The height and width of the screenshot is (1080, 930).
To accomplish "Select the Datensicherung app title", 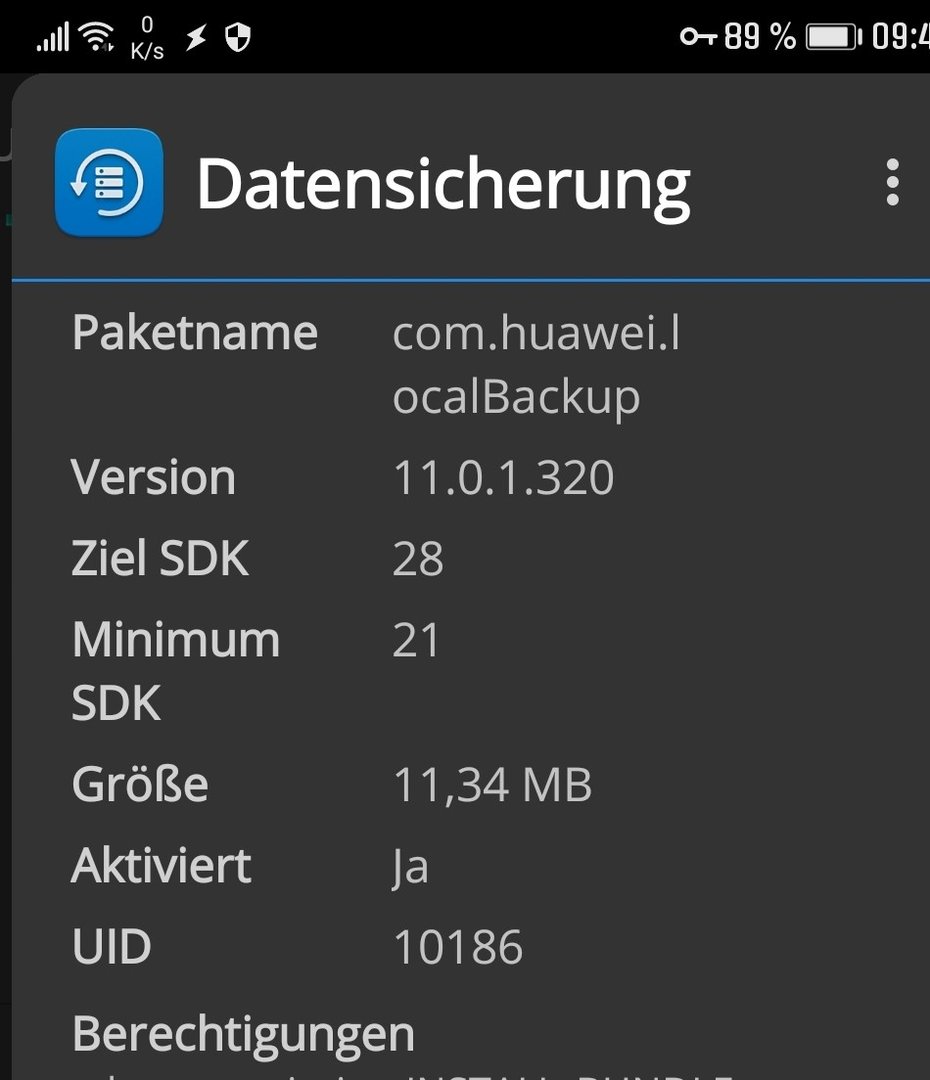I will [x=444, y=185].
